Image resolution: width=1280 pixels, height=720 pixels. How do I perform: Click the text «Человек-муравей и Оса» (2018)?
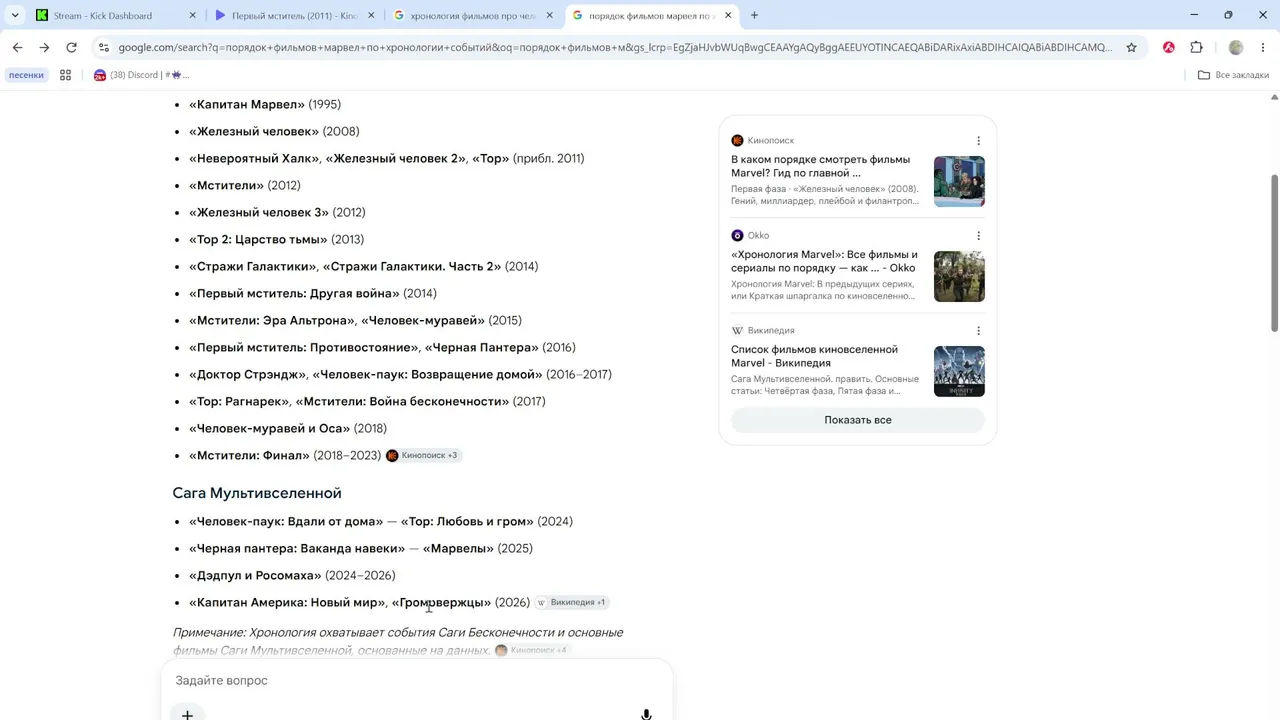click(x=288, y=429)
